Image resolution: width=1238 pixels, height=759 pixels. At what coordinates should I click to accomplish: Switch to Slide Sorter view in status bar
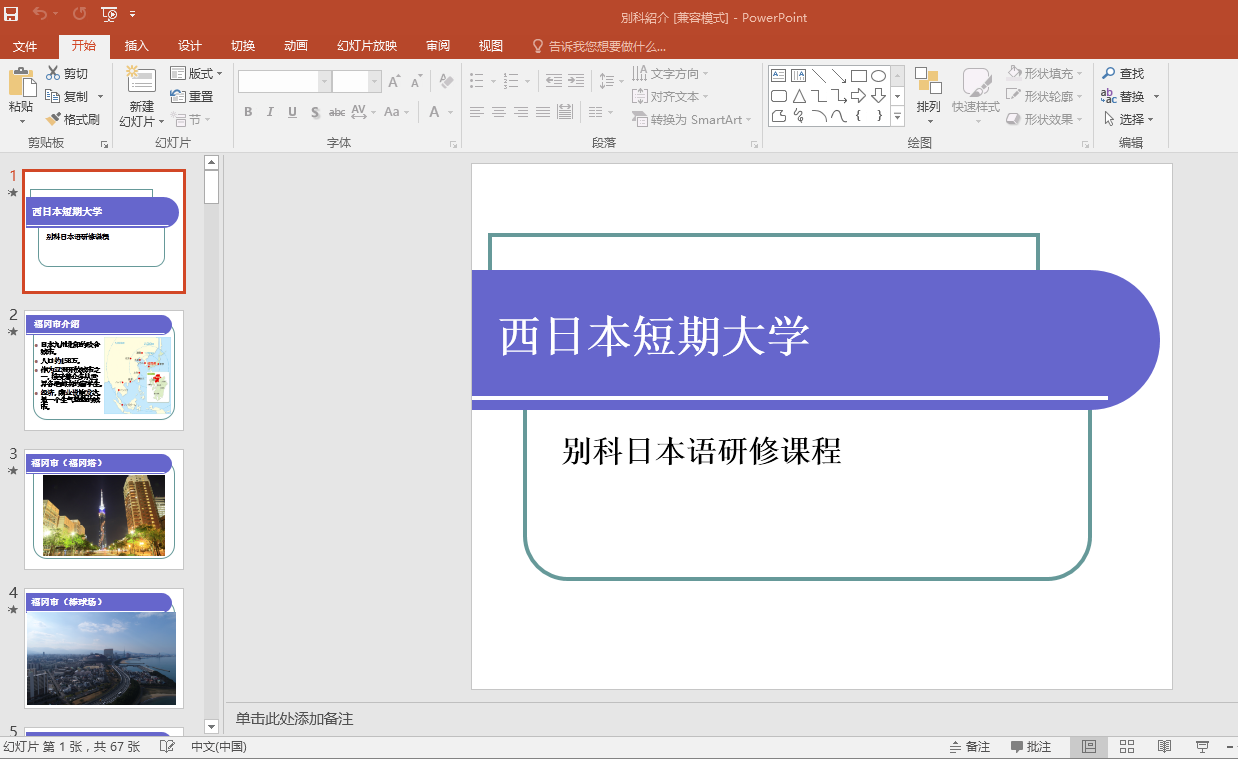[x=1126, y=747]
